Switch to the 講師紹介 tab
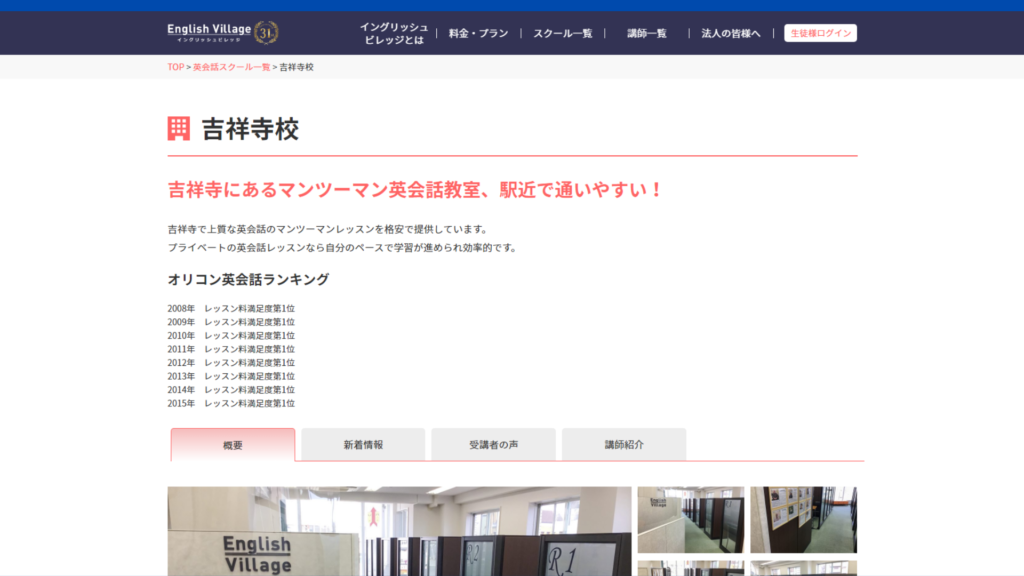1024x576 pixels. tap(624, 444)
